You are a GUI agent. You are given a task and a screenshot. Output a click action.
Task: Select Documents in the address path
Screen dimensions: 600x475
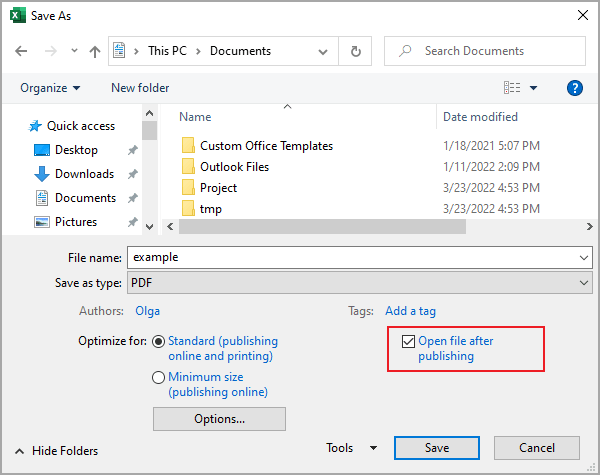coord(240,51)
